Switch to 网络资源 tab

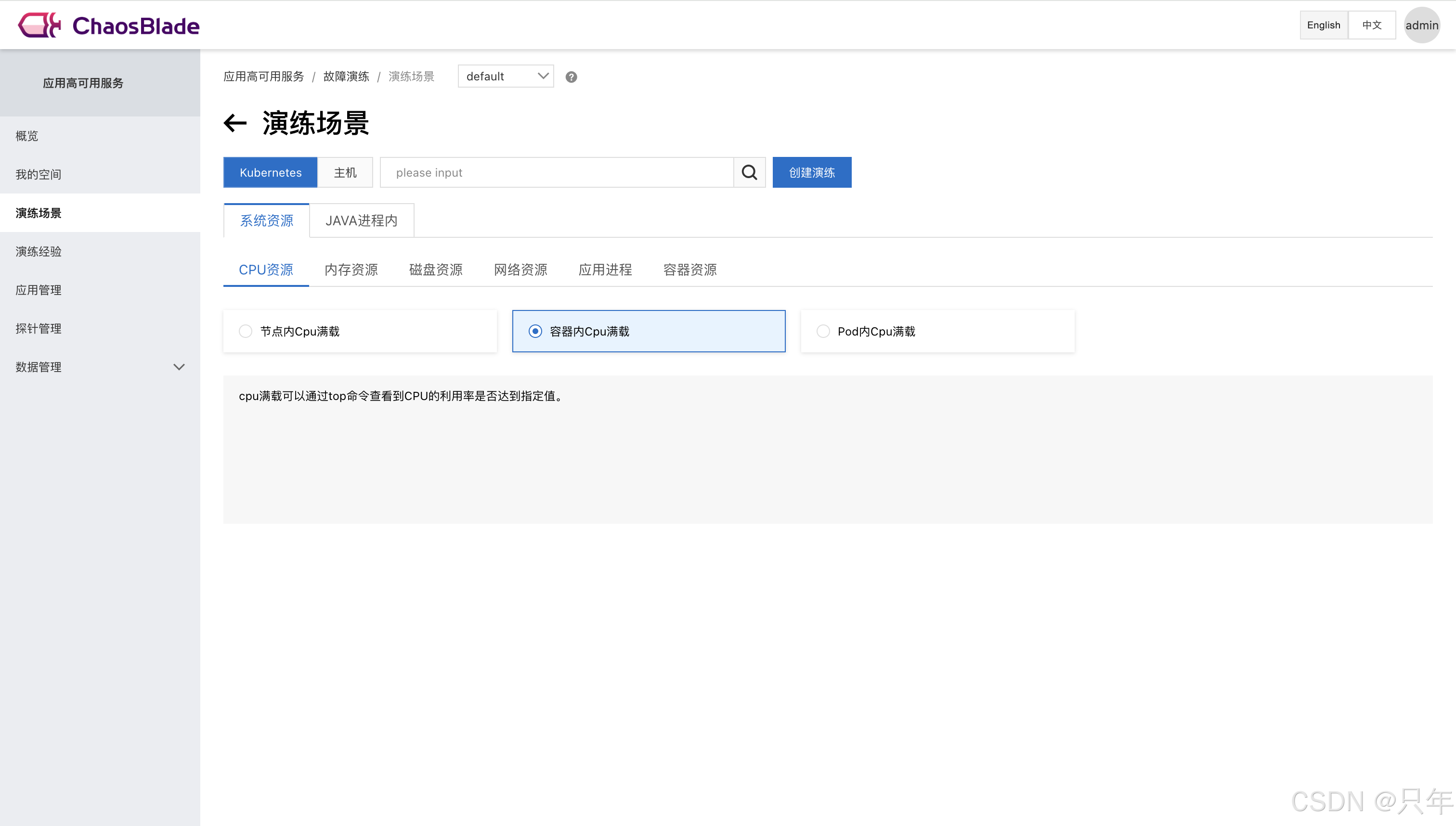[x=520, y=270]
